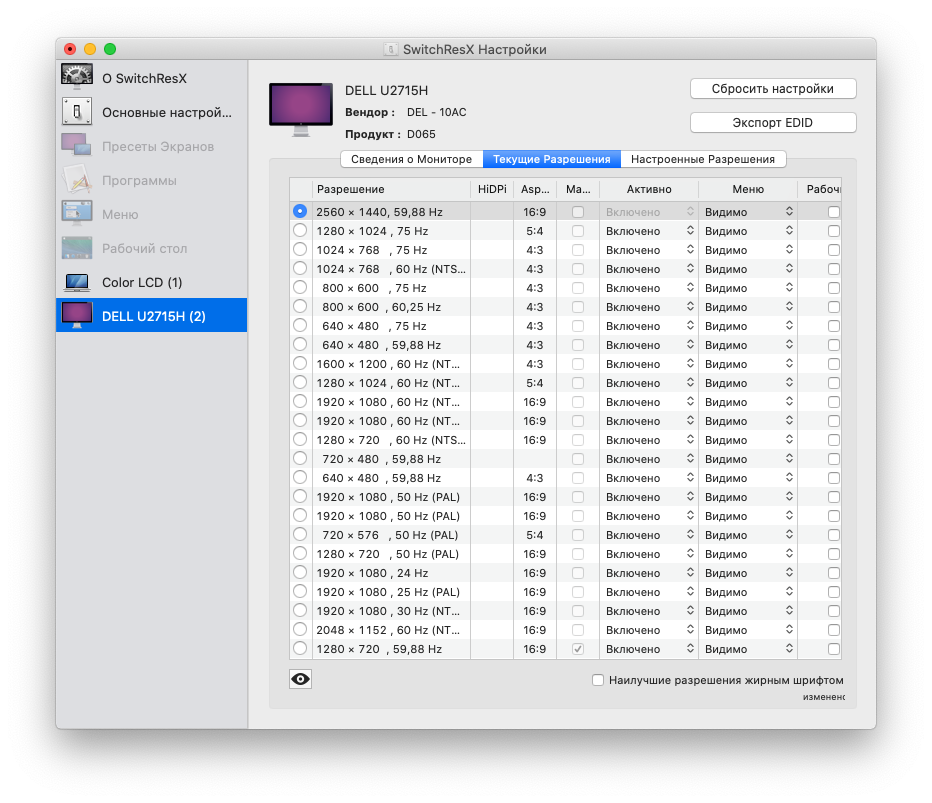Click the document icon in window title

[x=391, y=49]
